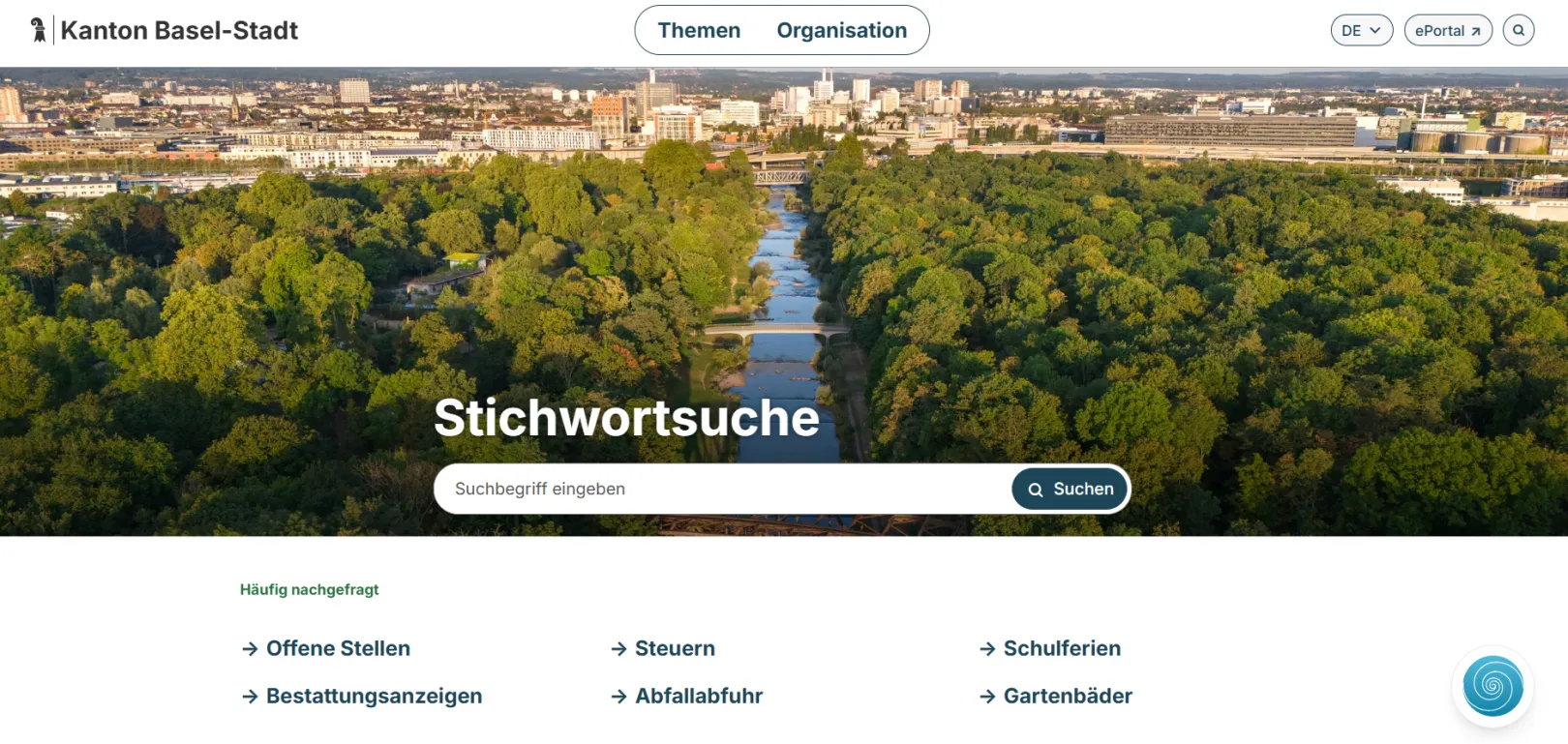Viewport: 1568px width, 744px height.
Task: Open the ePortal external link
Action: coord(1448,30)
